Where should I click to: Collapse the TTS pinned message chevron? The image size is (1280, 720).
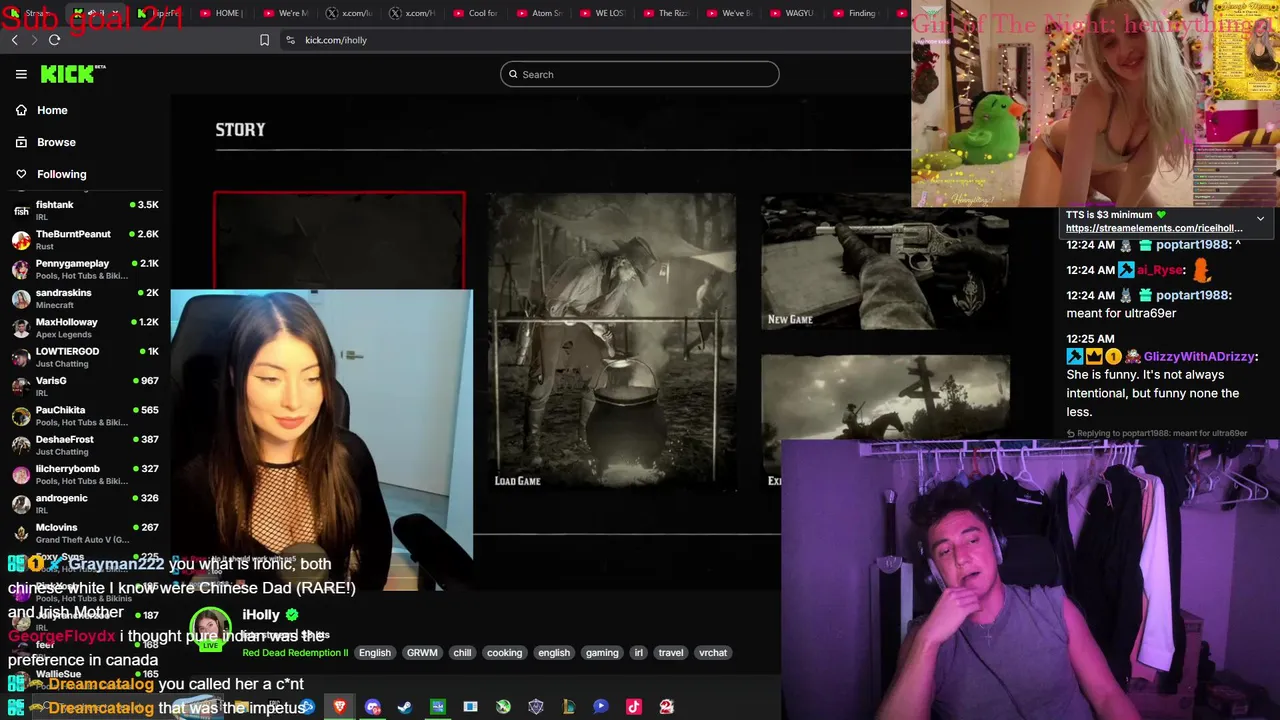(1260, 218)
